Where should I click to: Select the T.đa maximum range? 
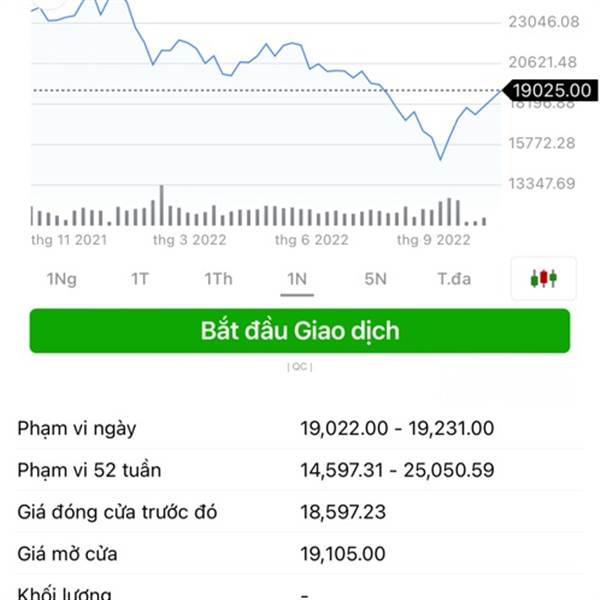pyautogui.click(x=454, y=279)
